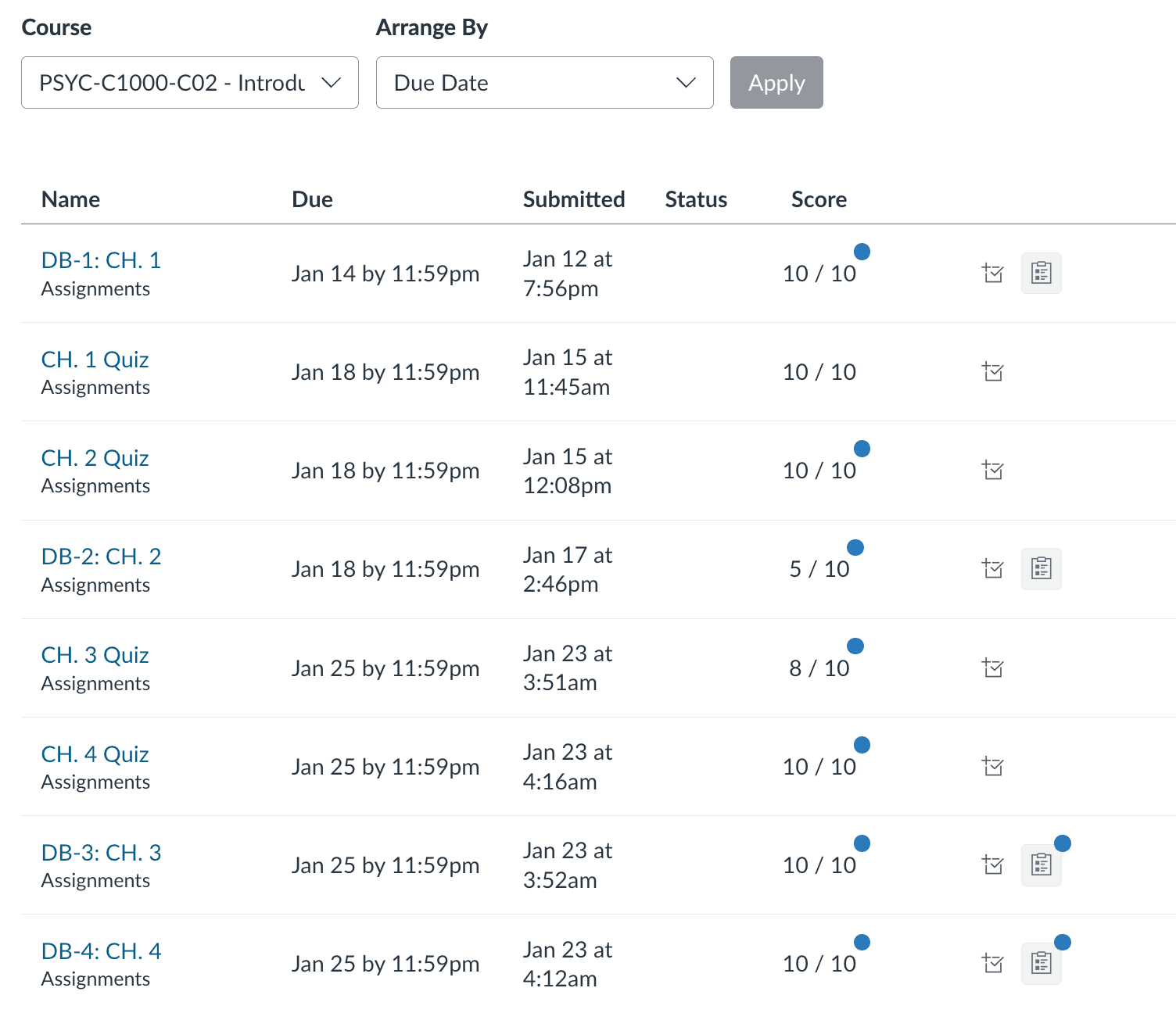Click the blue unread dot on CH. 3 Quiz score

tap(855, 646)
